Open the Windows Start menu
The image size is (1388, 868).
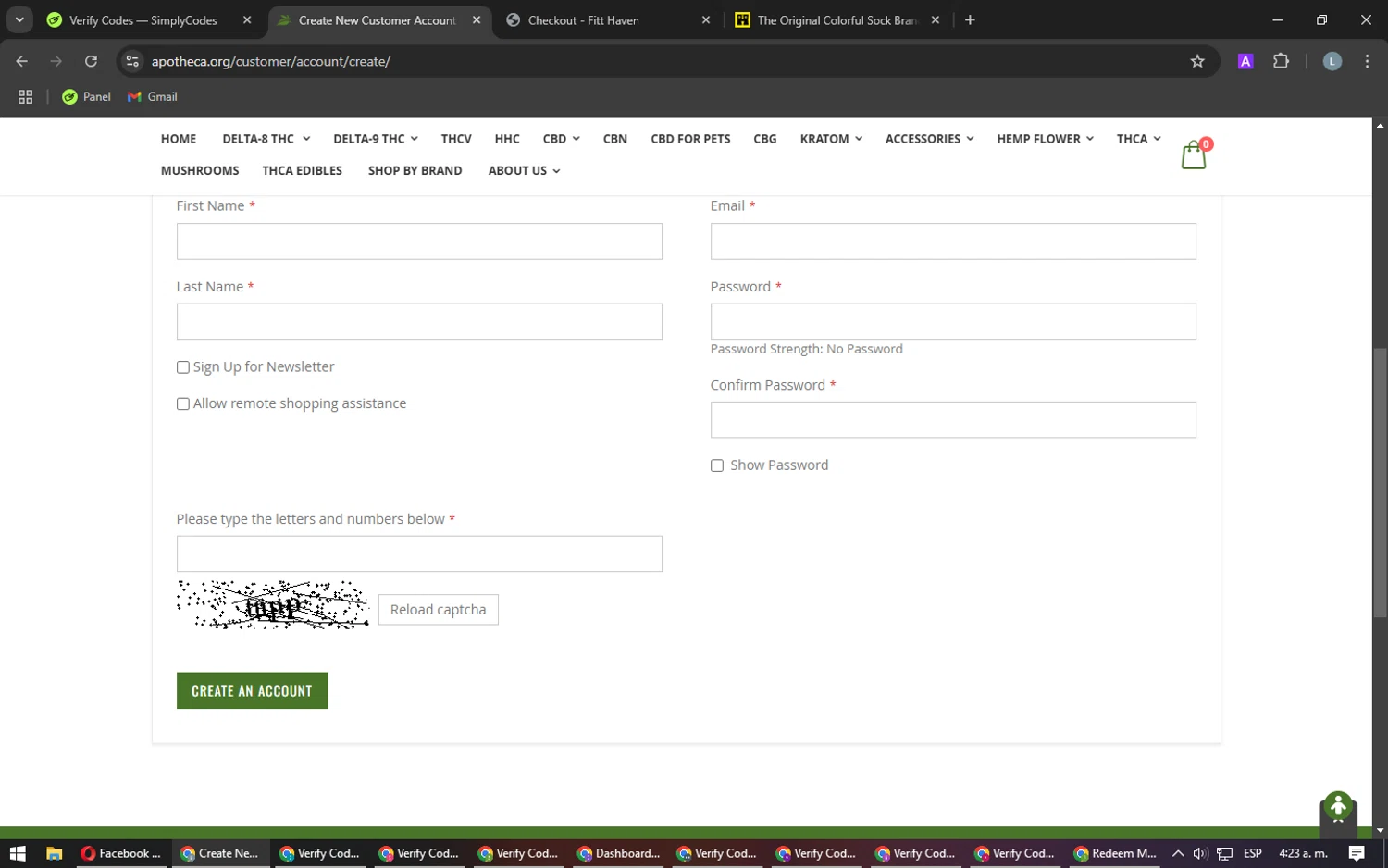click(x=18, y=853)
